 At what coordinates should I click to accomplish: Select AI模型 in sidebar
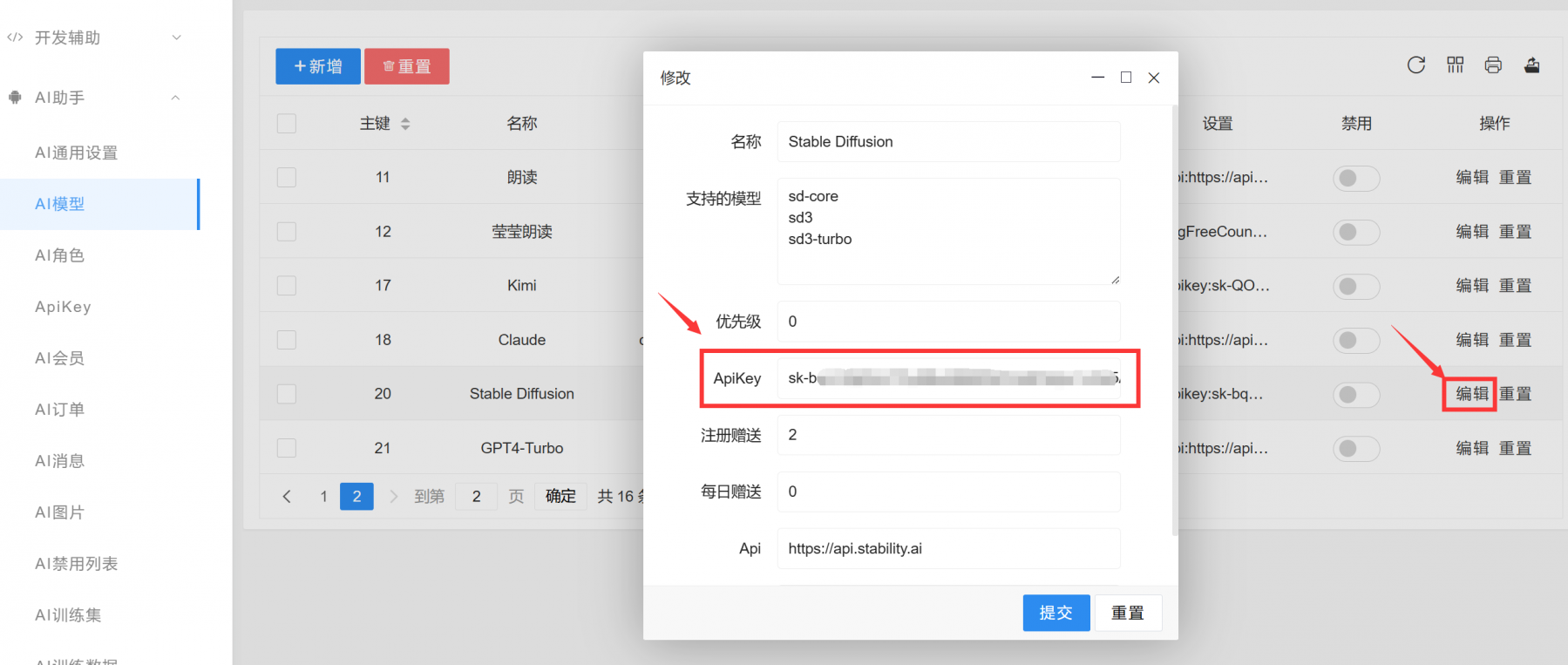(x=99, y=204)
